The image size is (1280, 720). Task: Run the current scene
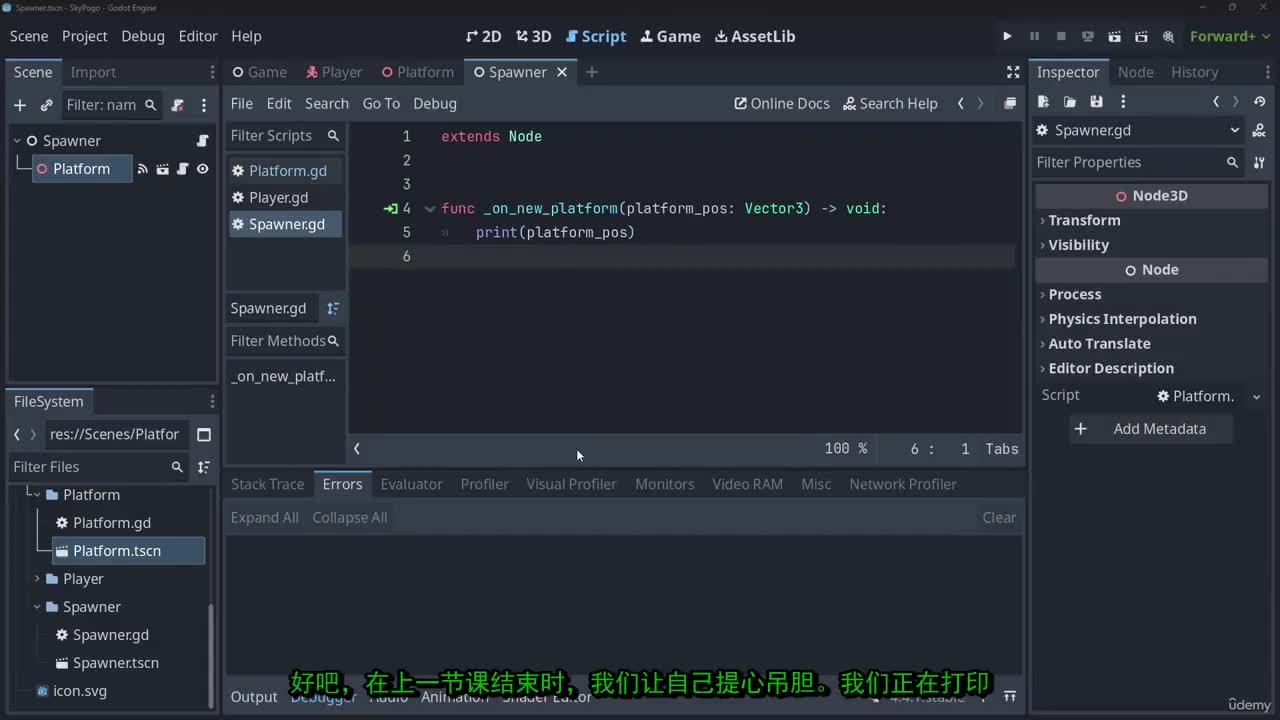[1114, 36]
